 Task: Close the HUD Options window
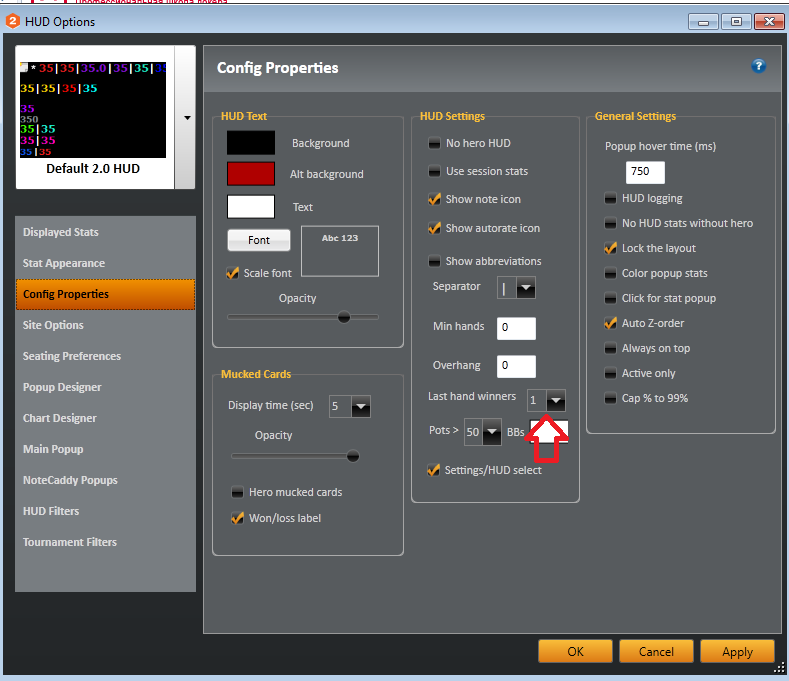769,22
